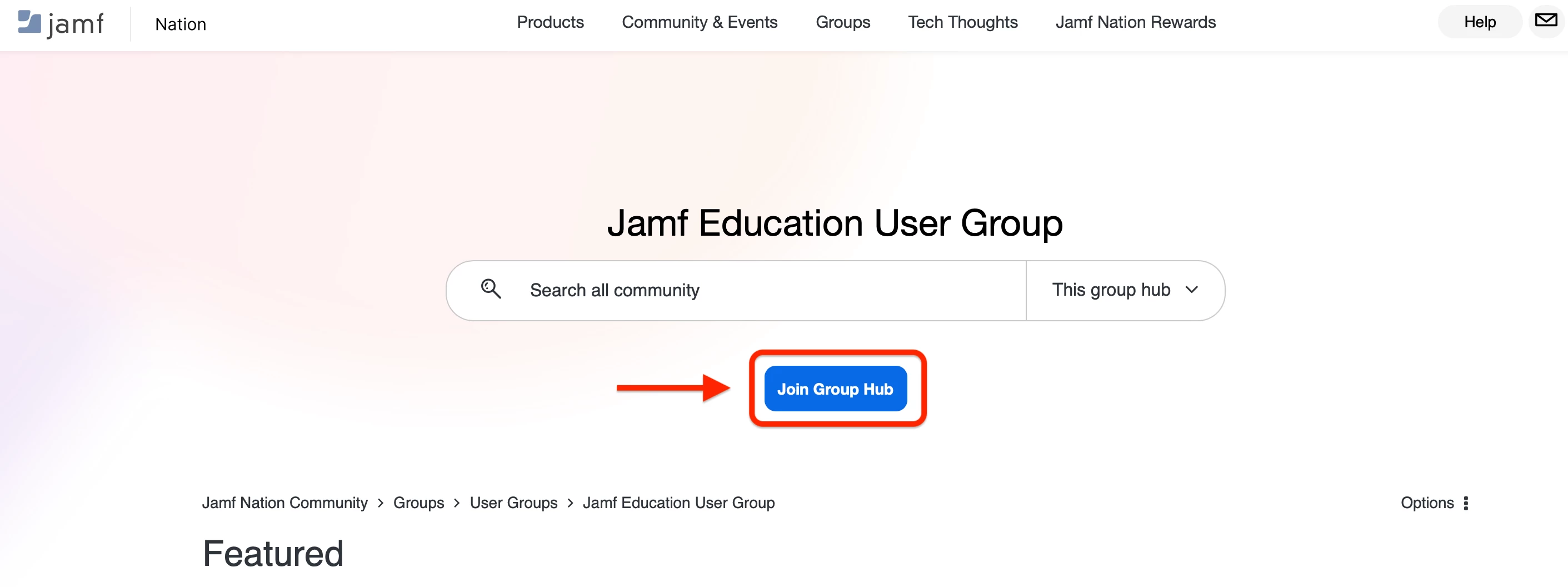Expand the This group hub dropdown
1568x587 pixels.
coord(1125,290)
